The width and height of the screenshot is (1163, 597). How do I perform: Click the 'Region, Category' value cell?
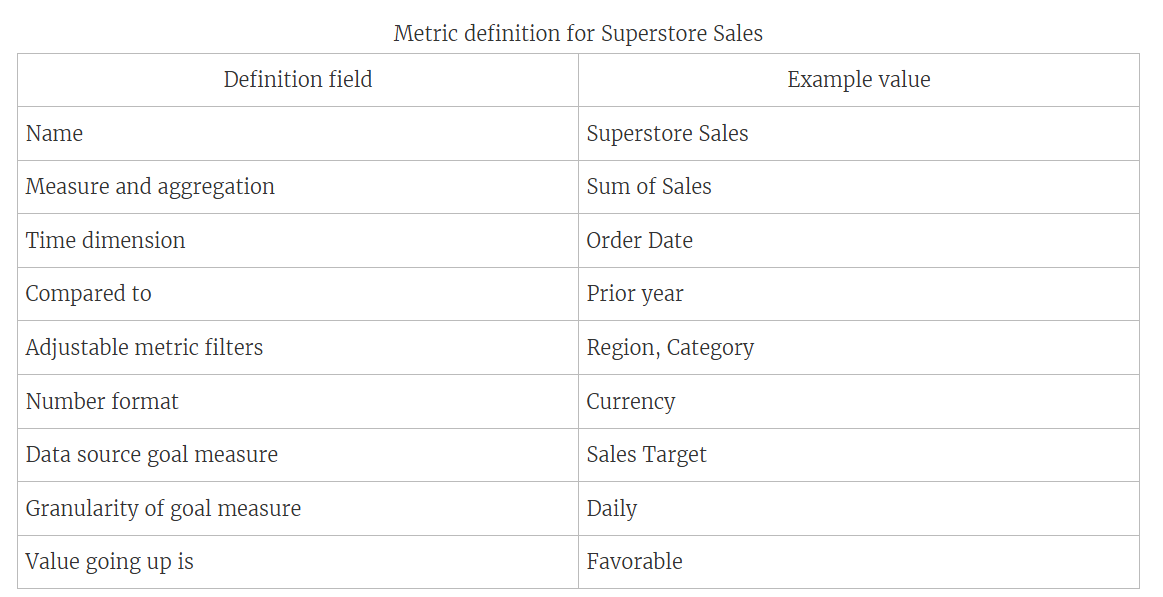tap(670, 348)
